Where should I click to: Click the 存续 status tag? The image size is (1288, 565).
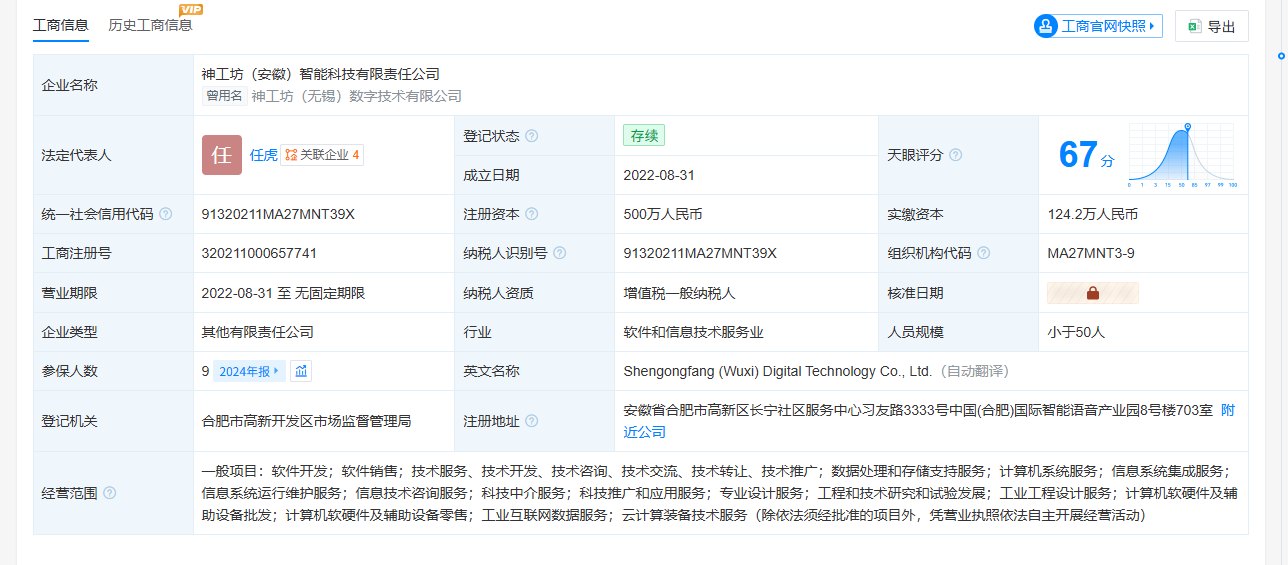(643, 136)
